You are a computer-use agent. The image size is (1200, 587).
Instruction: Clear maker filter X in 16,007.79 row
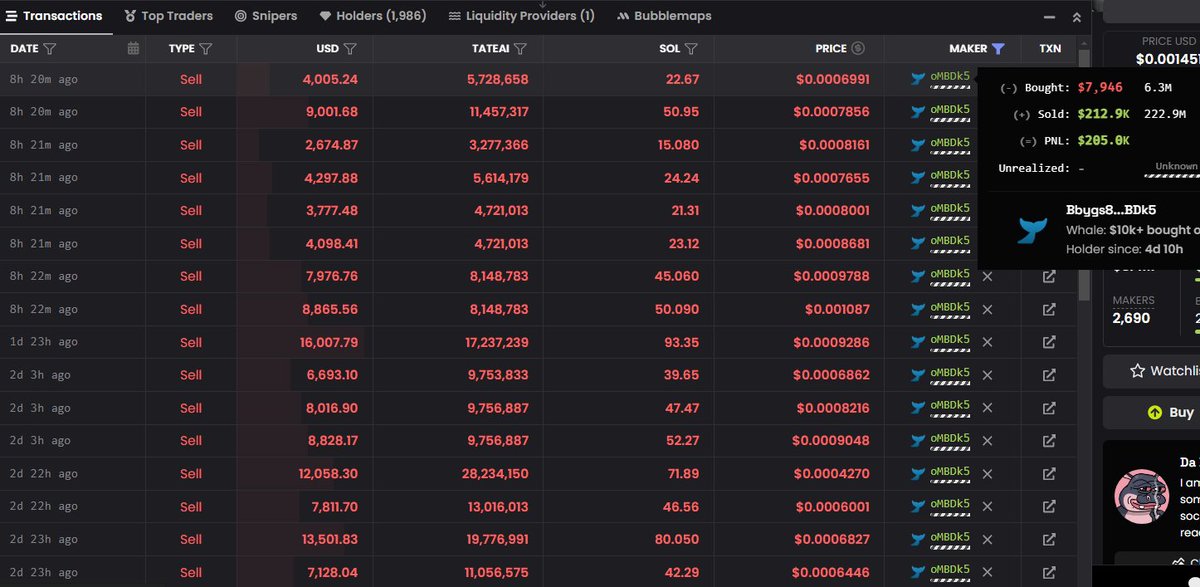(x=987, y=342)
